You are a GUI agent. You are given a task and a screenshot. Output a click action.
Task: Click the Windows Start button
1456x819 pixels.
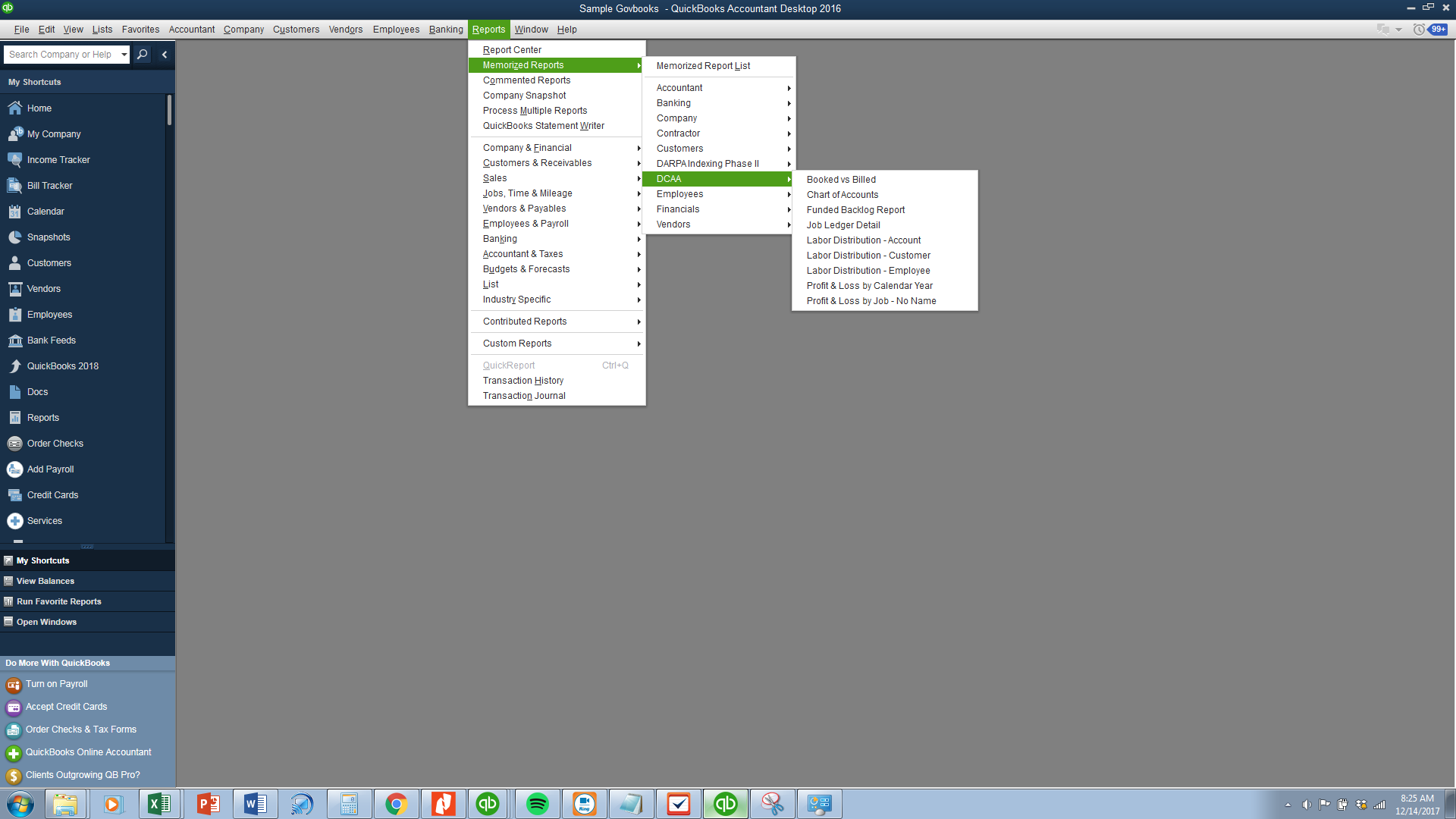point(20,804)
